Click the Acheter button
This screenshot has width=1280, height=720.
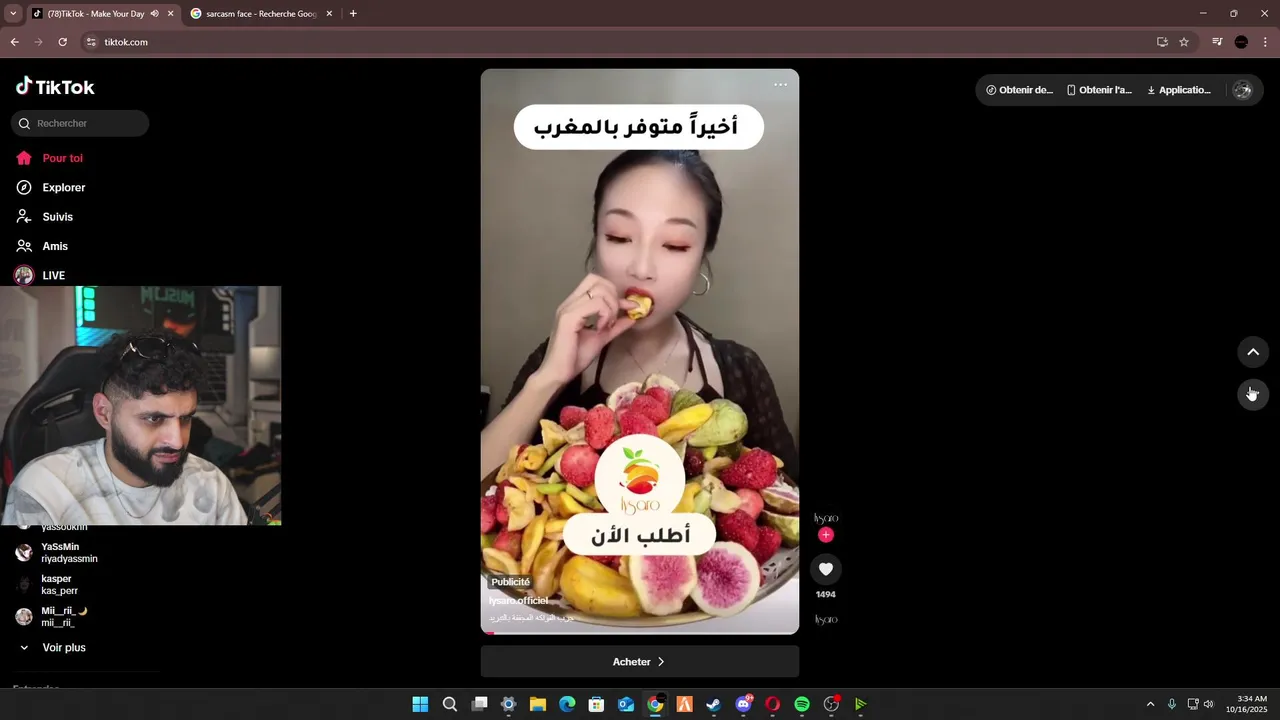click(x=639, y=662)
